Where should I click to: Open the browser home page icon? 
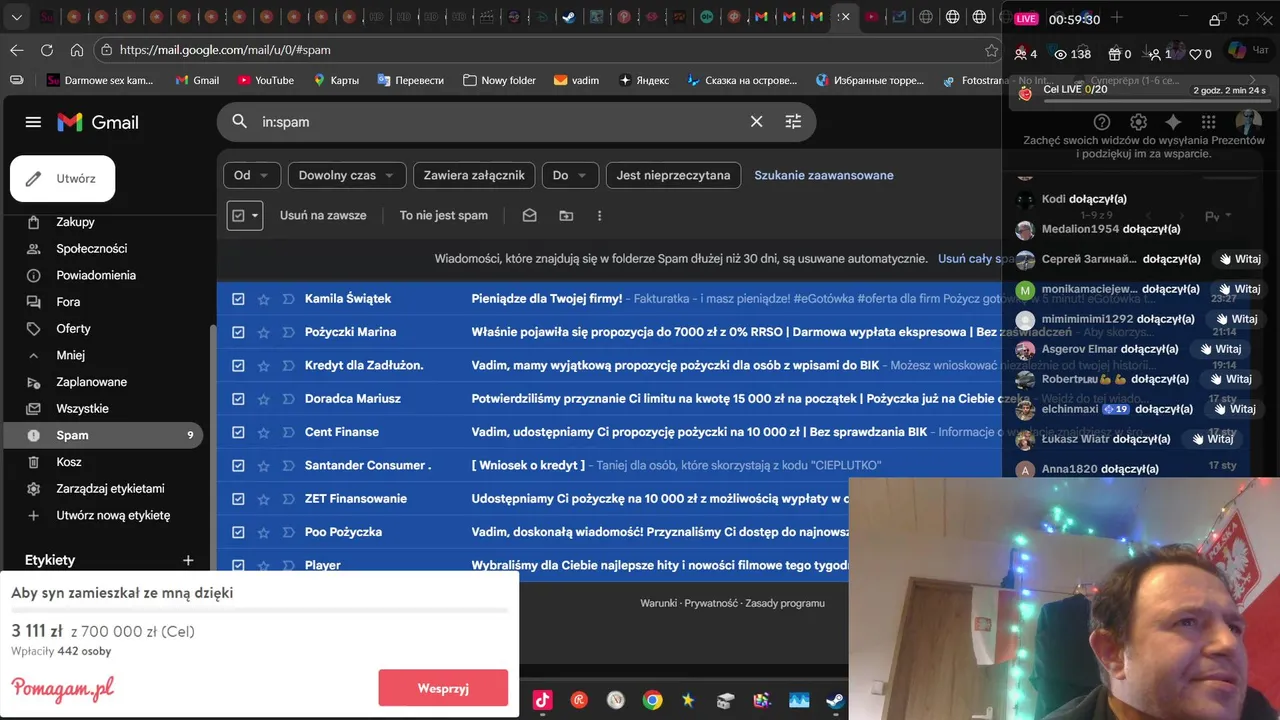pyautogui.click(x=77, y=50)
